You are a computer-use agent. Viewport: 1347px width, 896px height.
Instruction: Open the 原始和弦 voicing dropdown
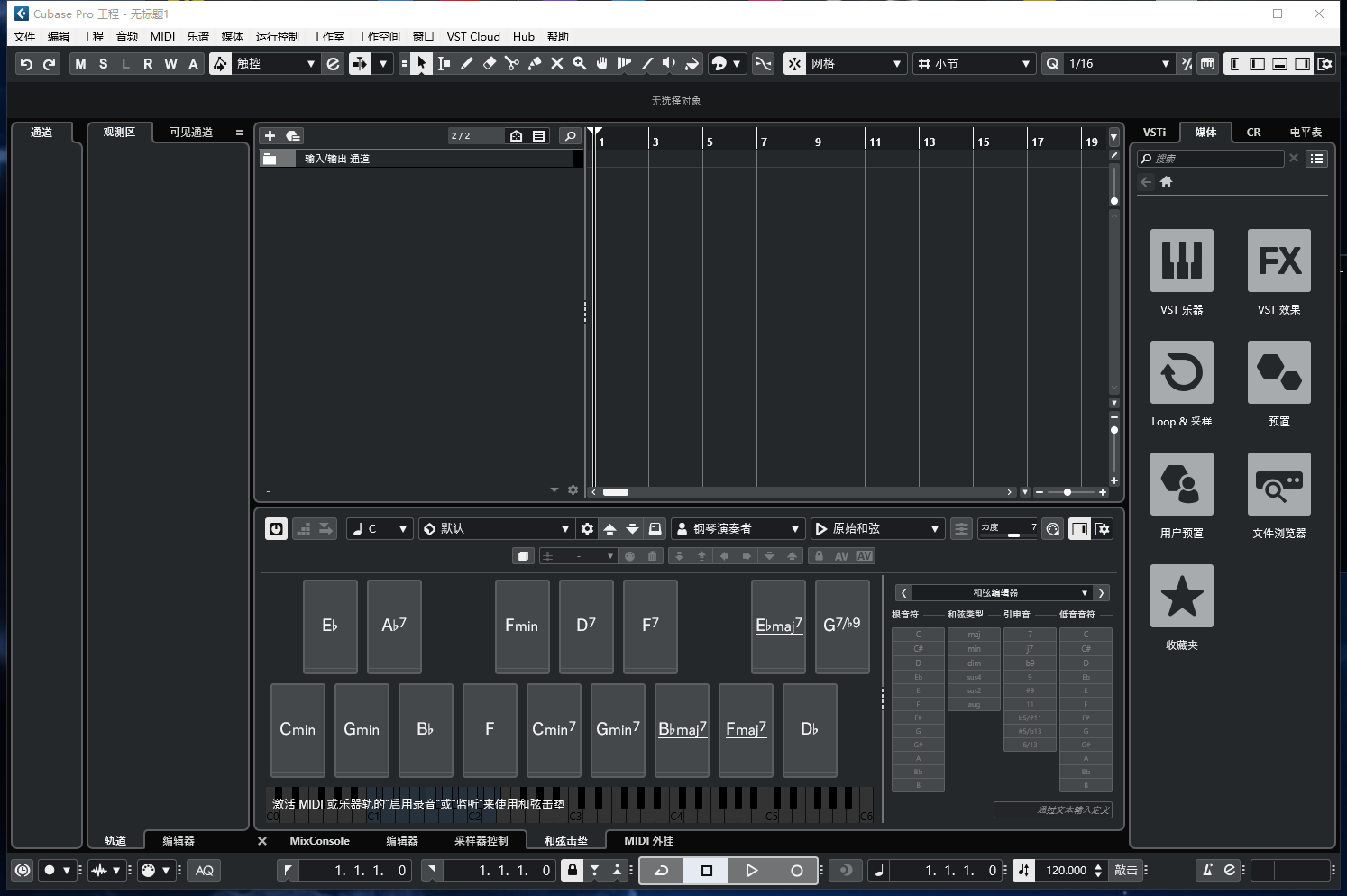(877, 529)
